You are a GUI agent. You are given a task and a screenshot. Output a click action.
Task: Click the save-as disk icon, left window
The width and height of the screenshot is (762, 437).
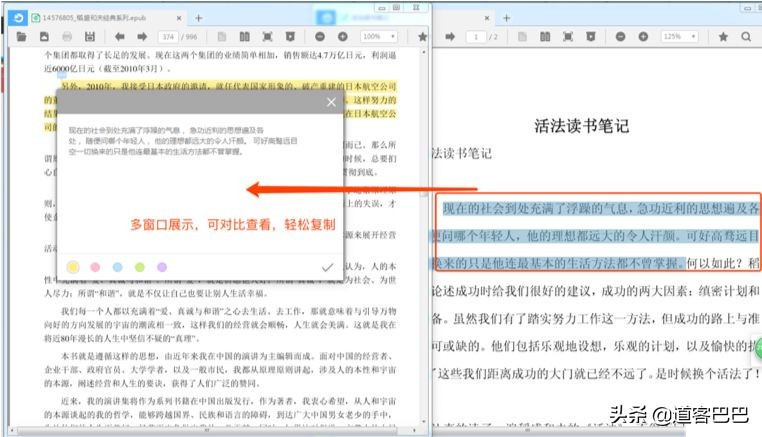pyautogui.click(x=44, y=36)
